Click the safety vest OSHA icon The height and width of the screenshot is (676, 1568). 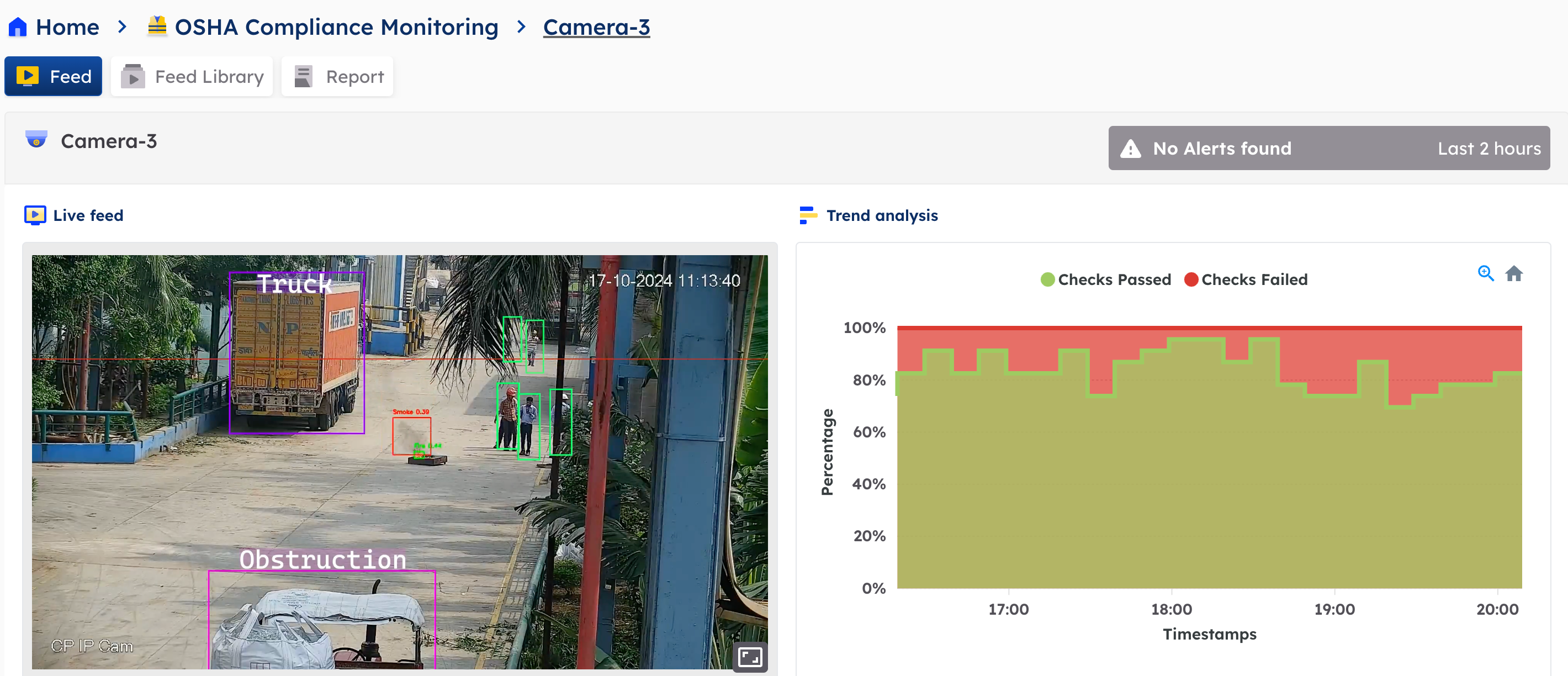pyautogui.click(x=157, y=26)
